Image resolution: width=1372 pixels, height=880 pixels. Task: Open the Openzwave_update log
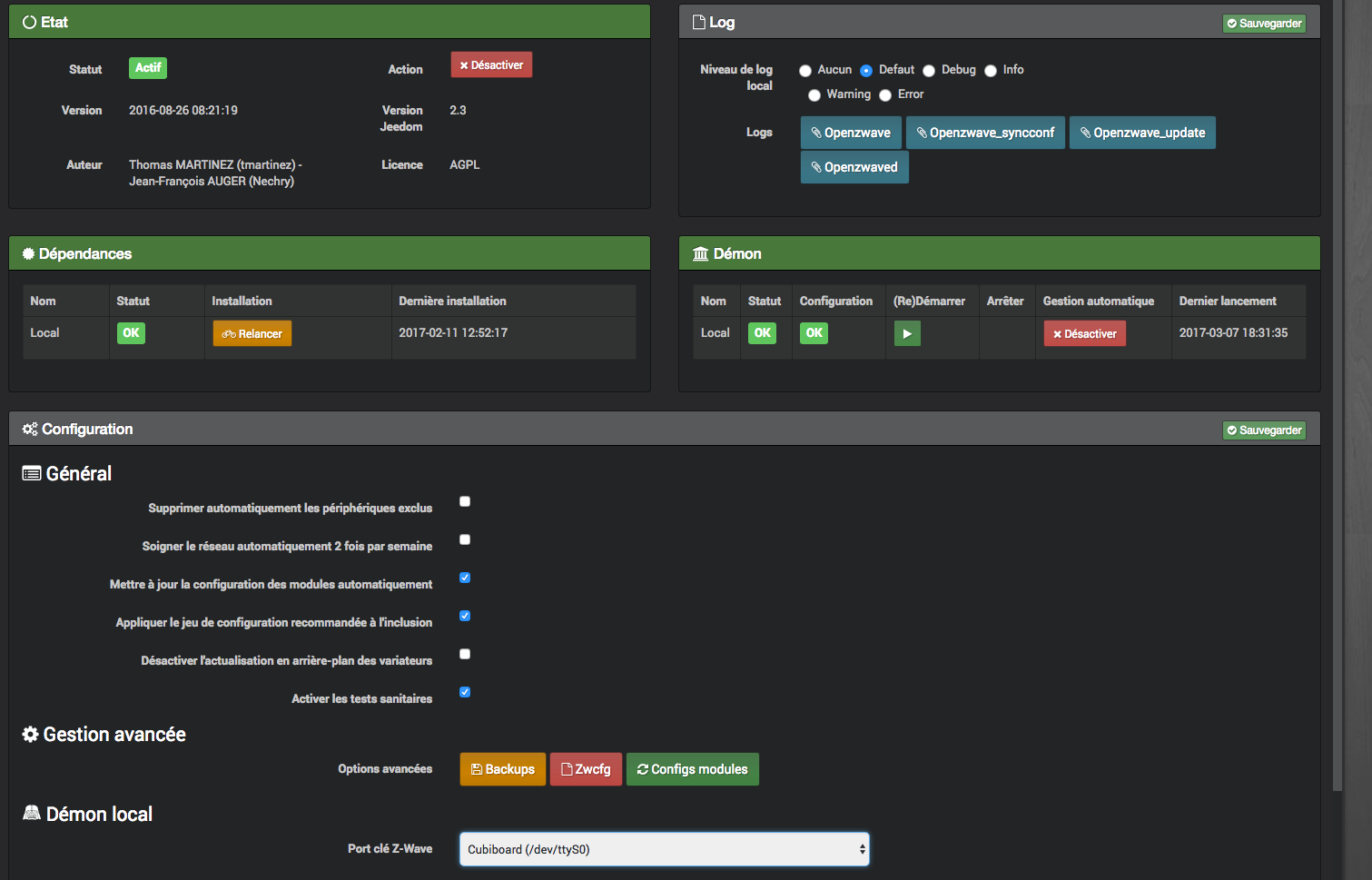[x=1142, y=133]
